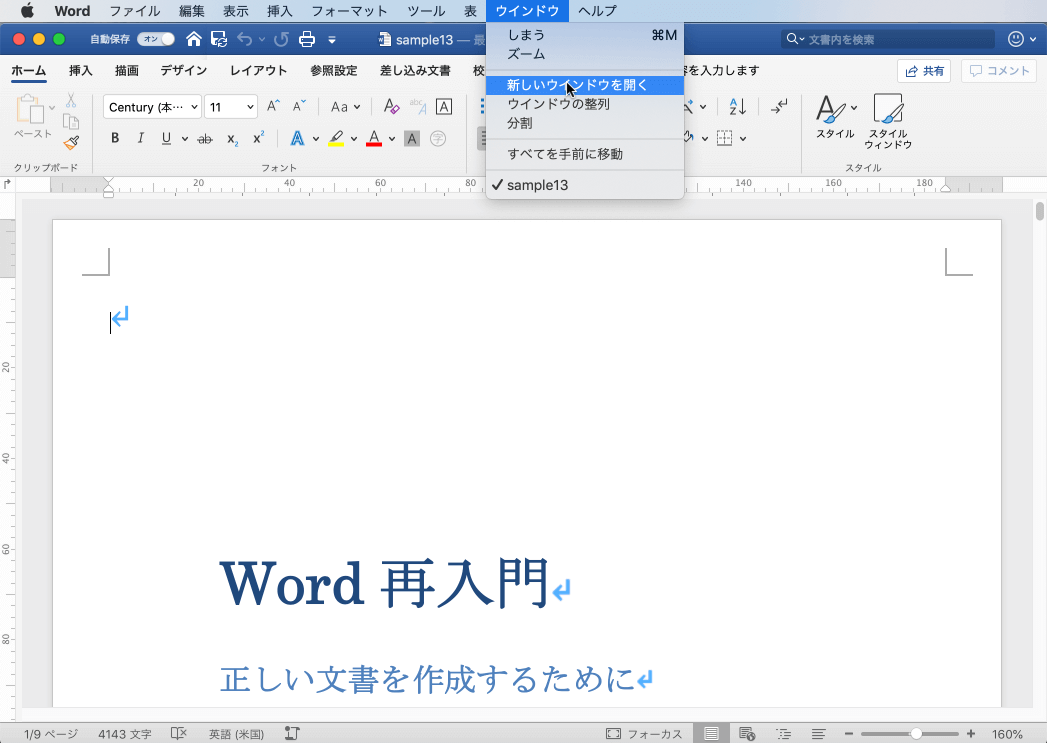Image resolution: width=1047 pixels, height=743 pixels.
Task: Click the 4143 文字 word count
Action: point(124,734)
